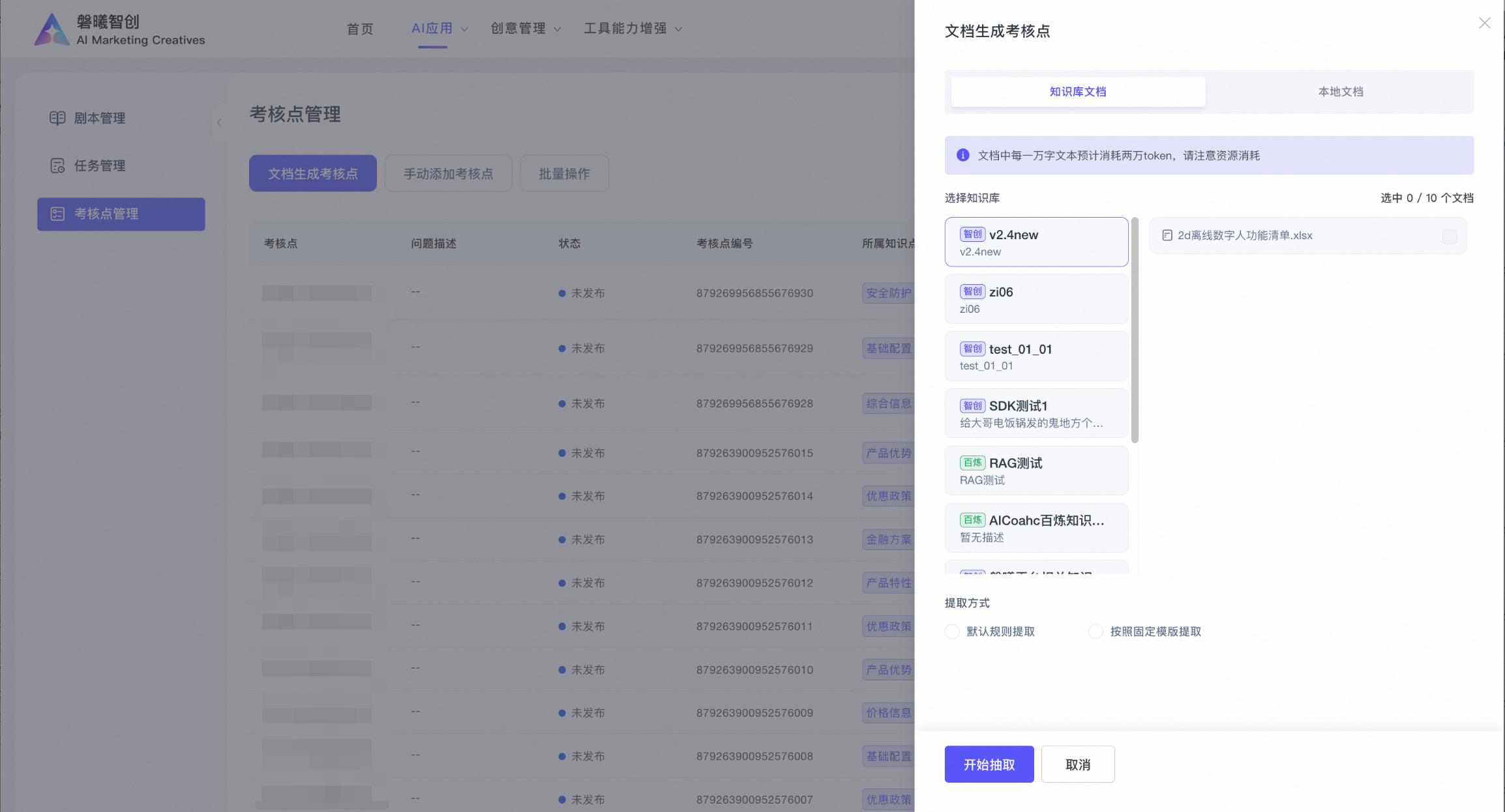Click the 智创 tag on test_01_01
The height and width of the screenshot is (812, 1505).
[972, 349]
